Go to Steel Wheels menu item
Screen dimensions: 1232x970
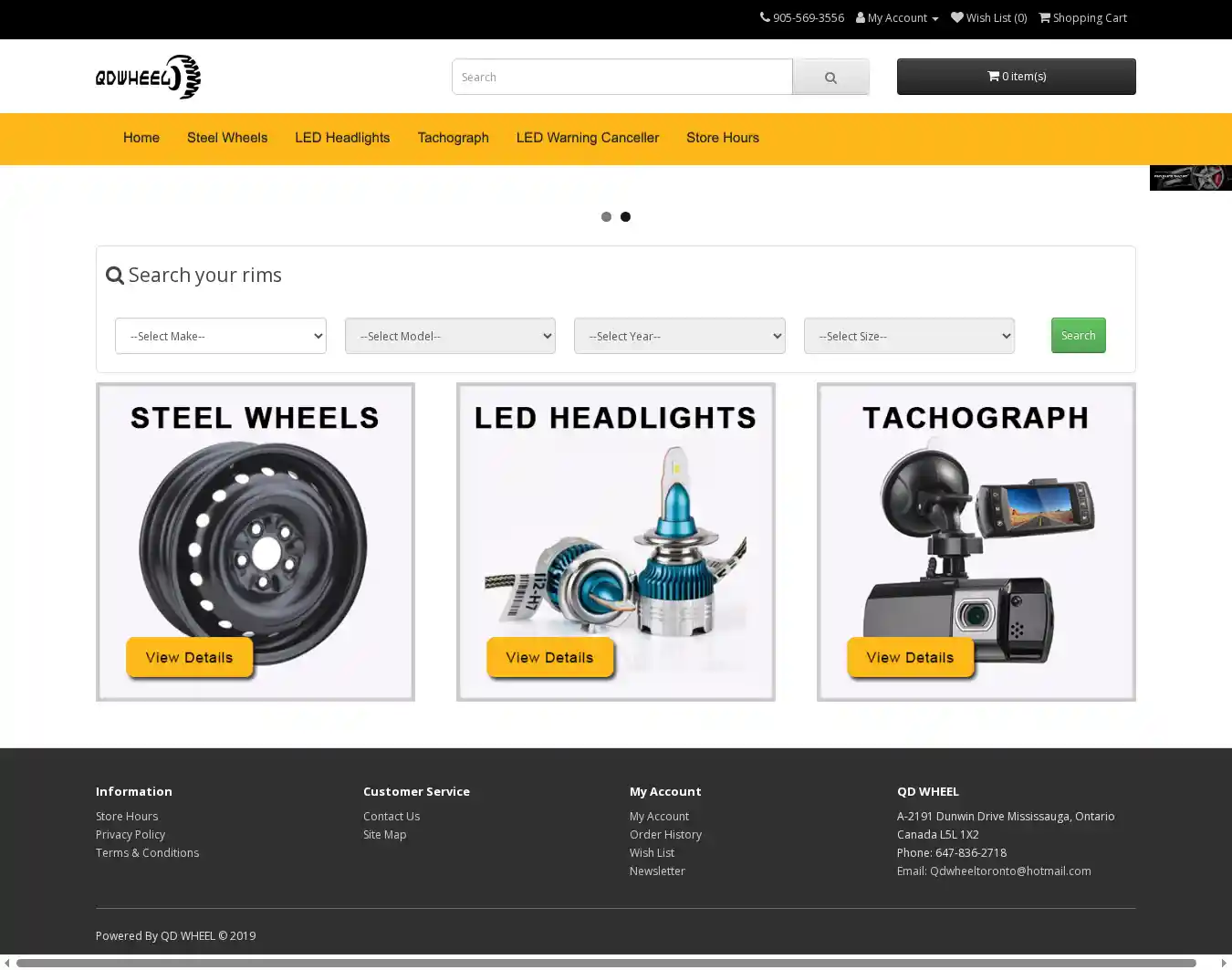point(227,138)
